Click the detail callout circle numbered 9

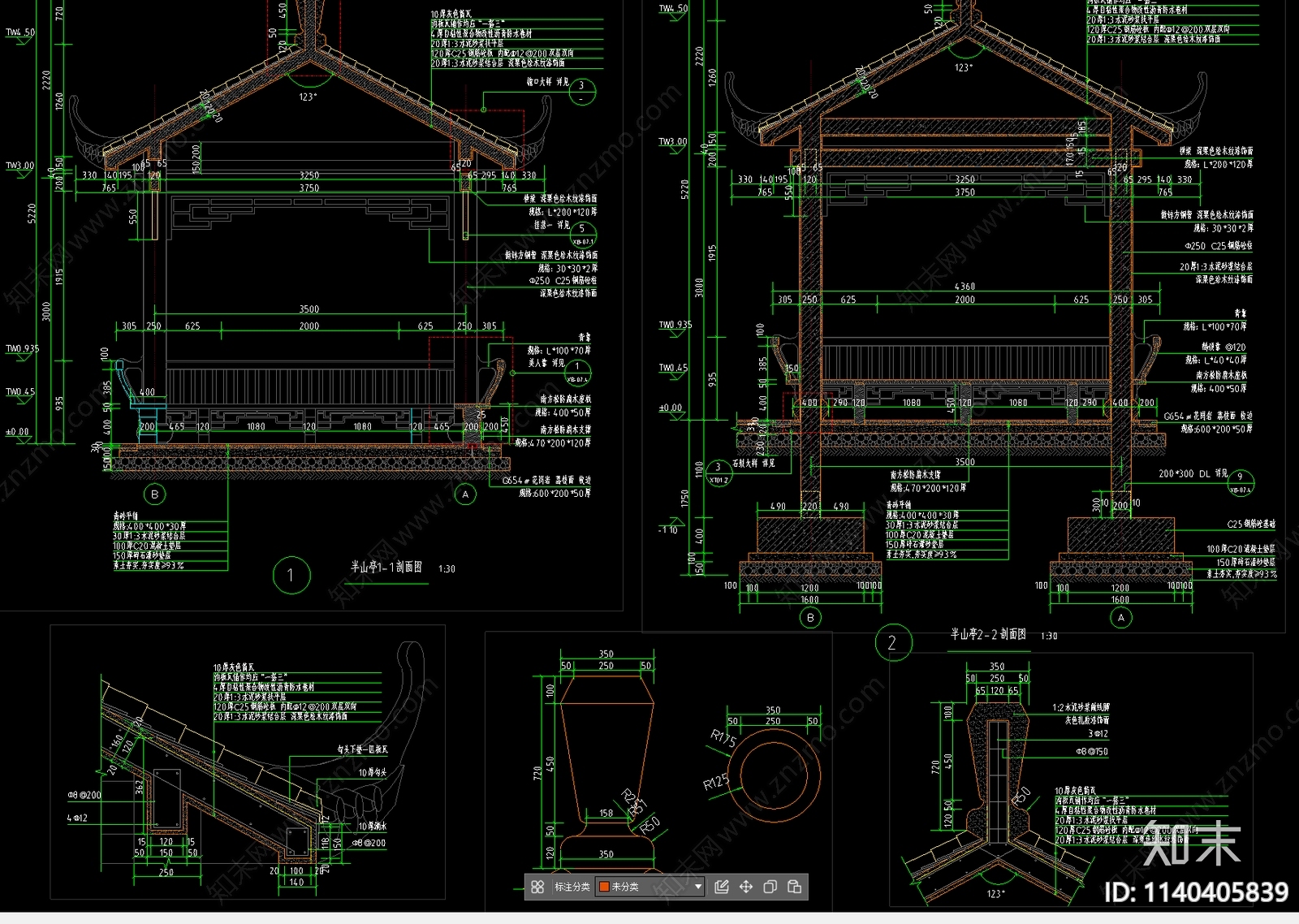coord(1240,481)
